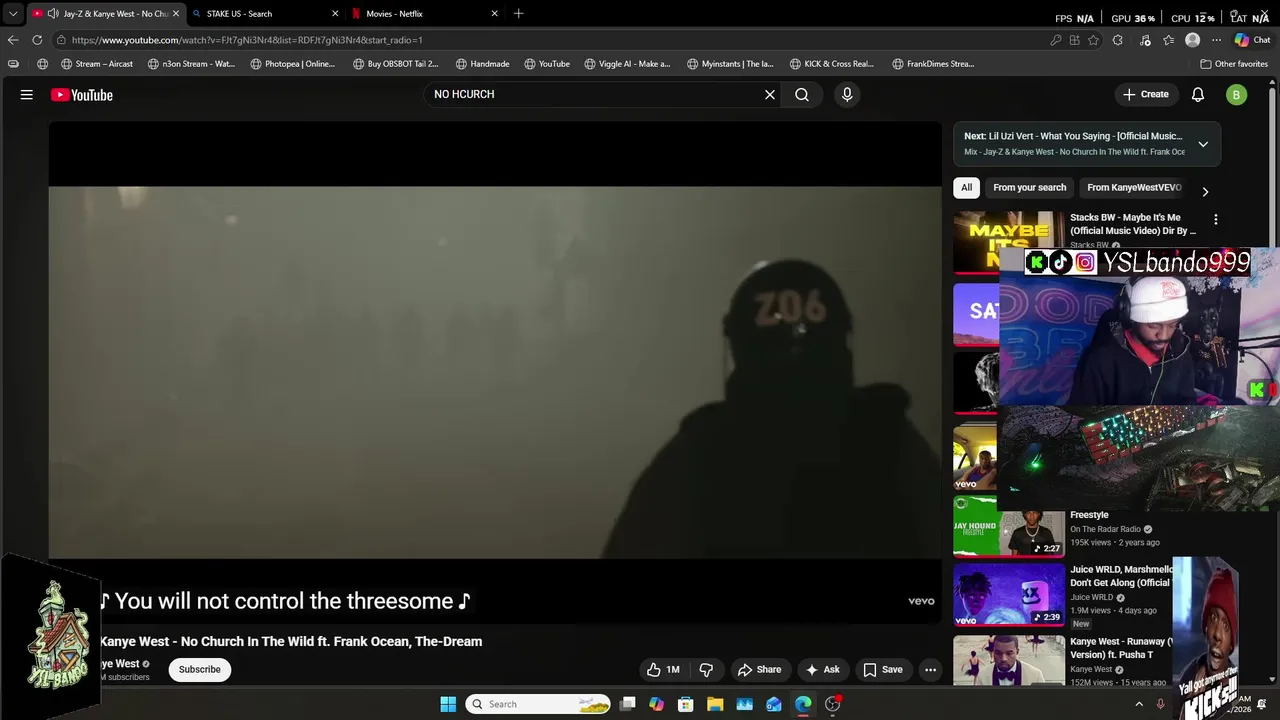Open the Copilot app on the taskbar
This screenshot has width=1280, height=720.
(x=656, y=704)
